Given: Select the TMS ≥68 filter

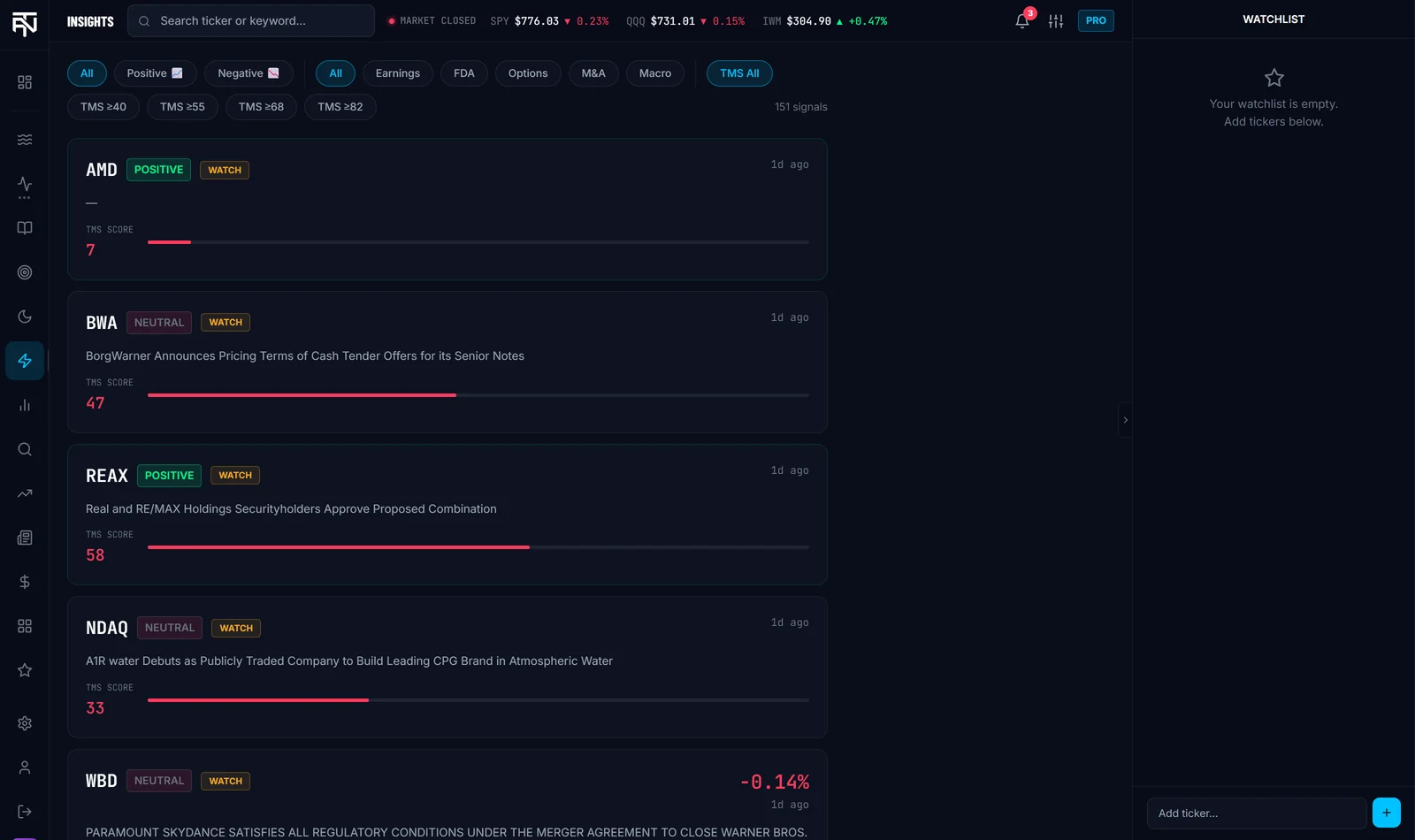Looking at the screenshot, I should 261,107.
